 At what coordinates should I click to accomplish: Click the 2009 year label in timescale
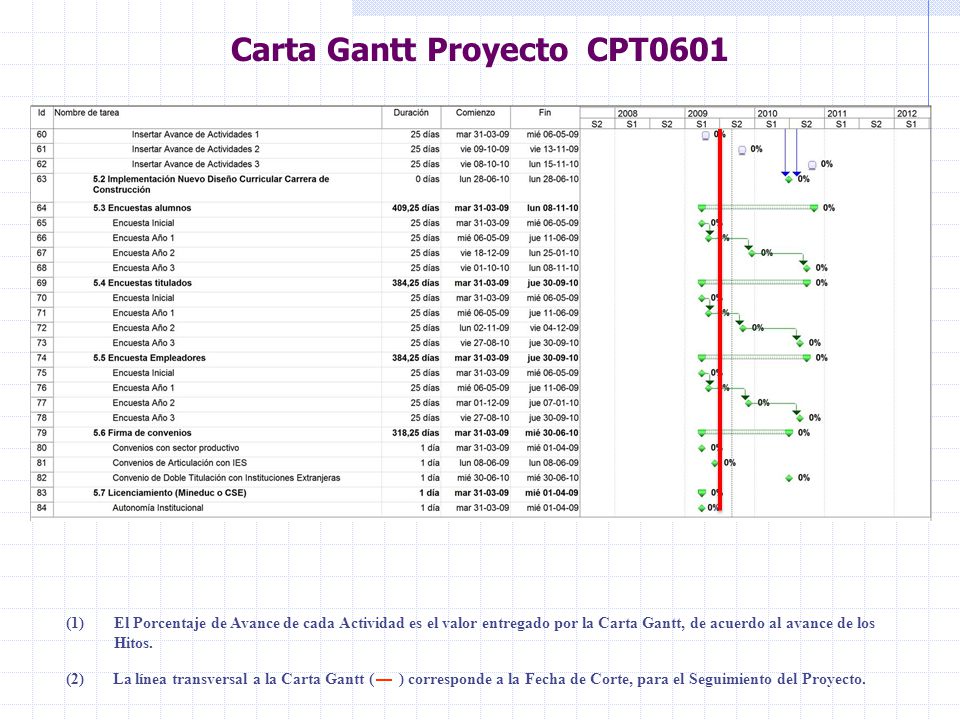coord(697,113)
